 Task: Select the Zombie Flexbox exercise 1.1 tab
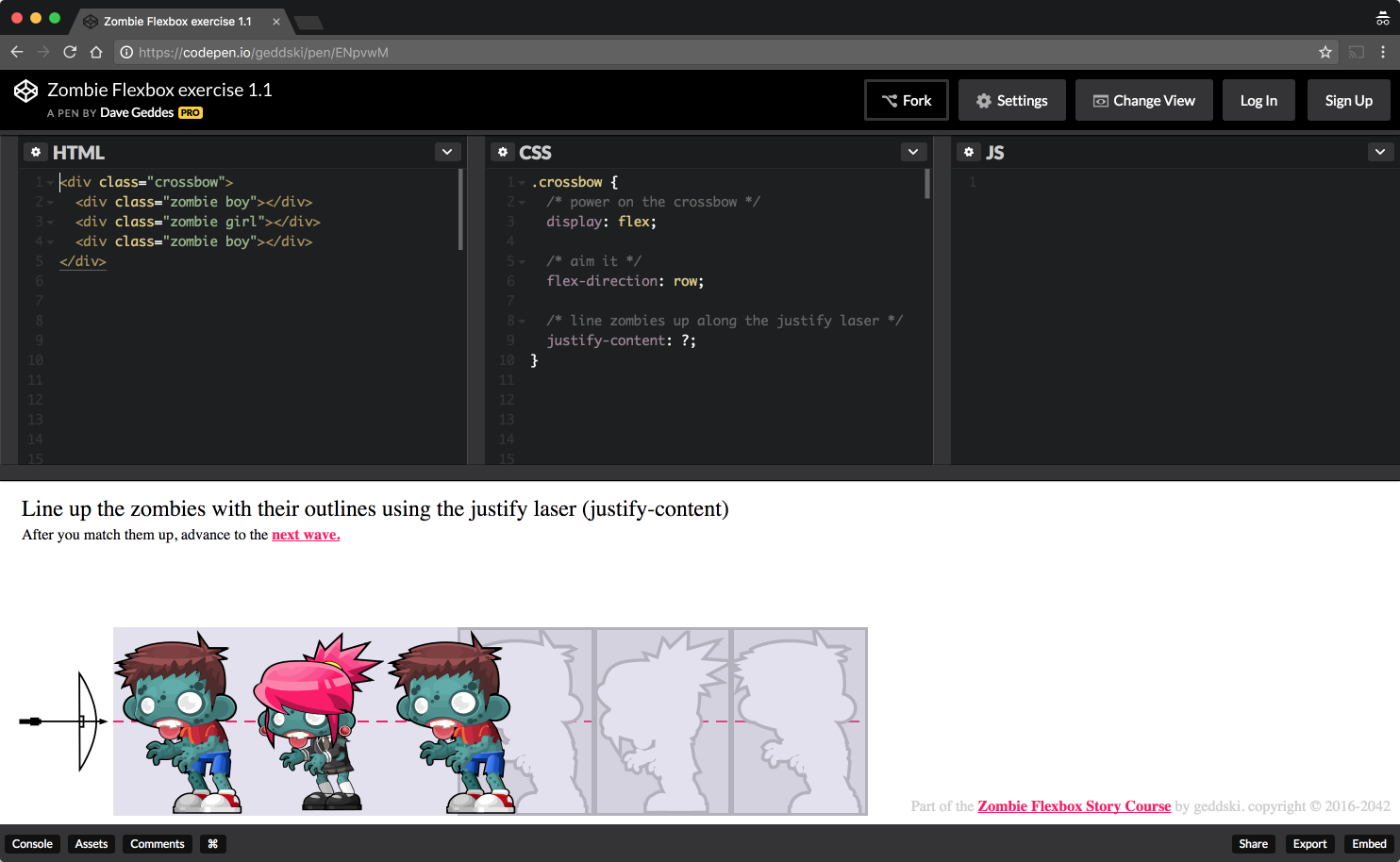click(177, 22)
